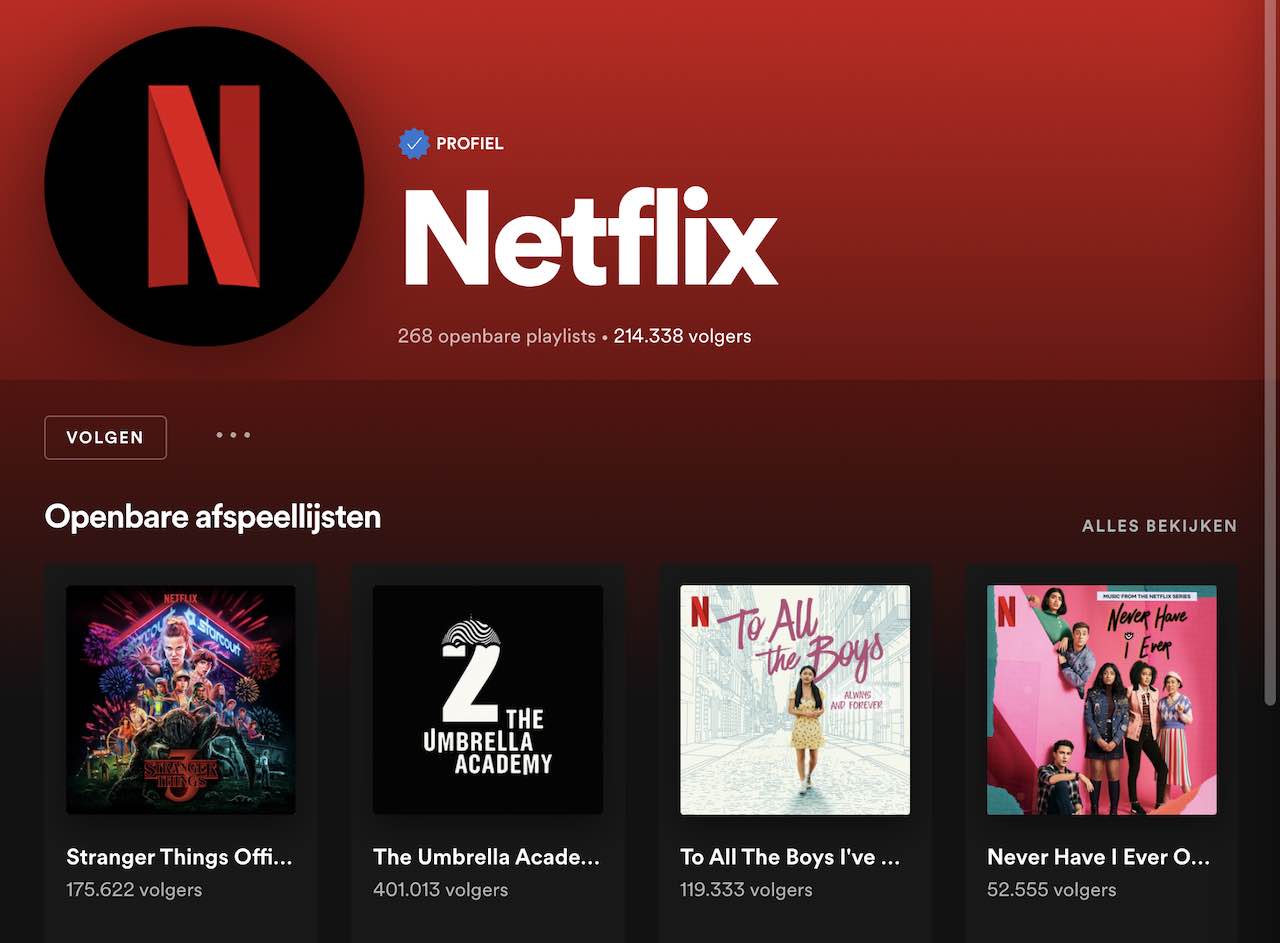Image resolution: width=1280 pixels, height=943 pixels.
Task: Click the '401.013 volgers' text
Action: click(441, 889)
